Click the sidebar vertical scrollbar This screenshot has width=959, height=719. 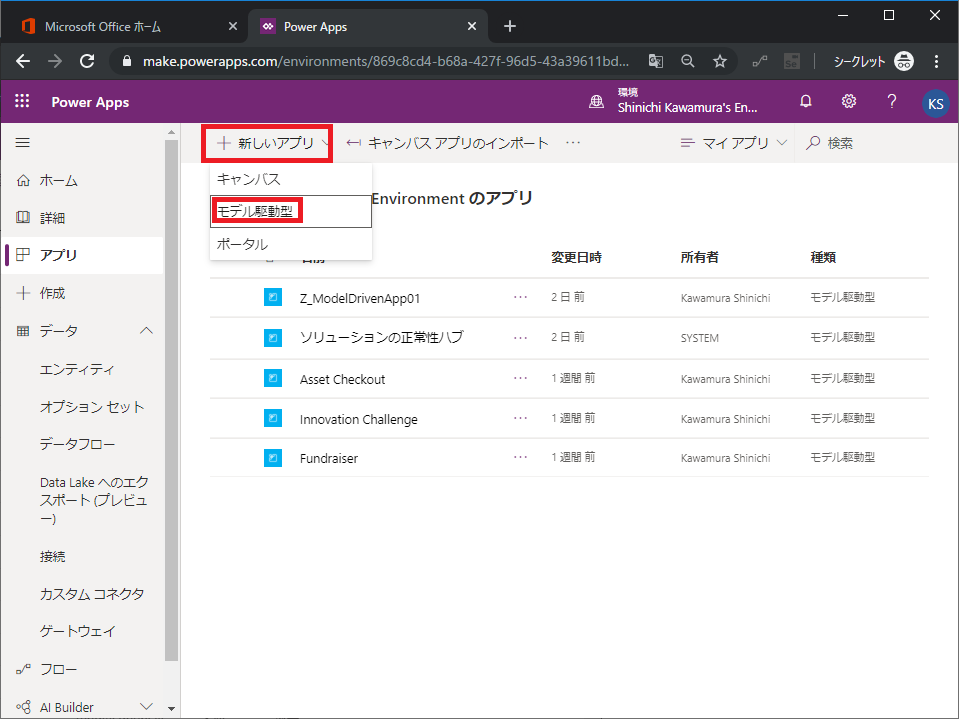pos(171,400)
